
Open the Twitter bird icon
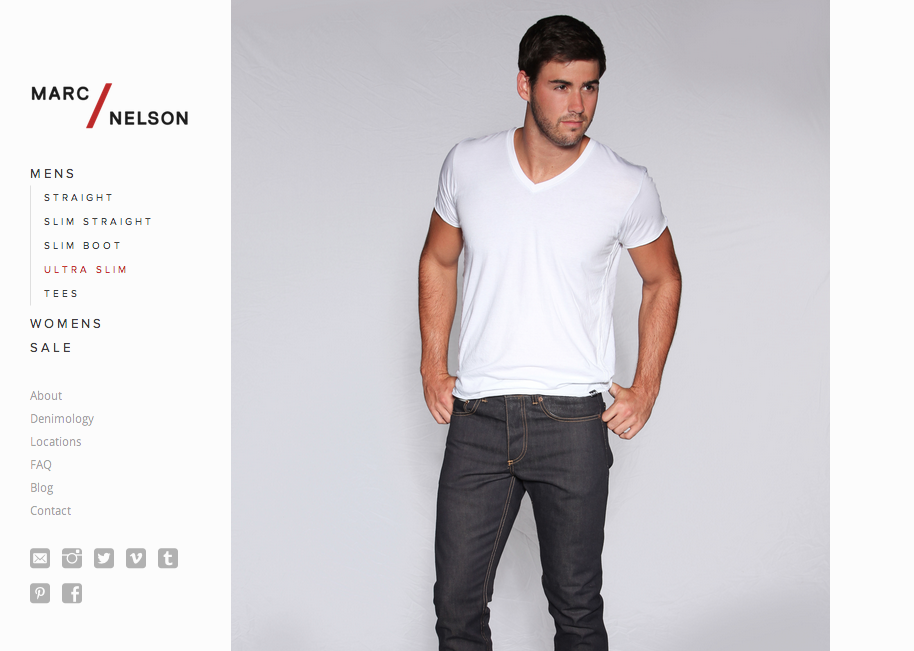point(104,558)
